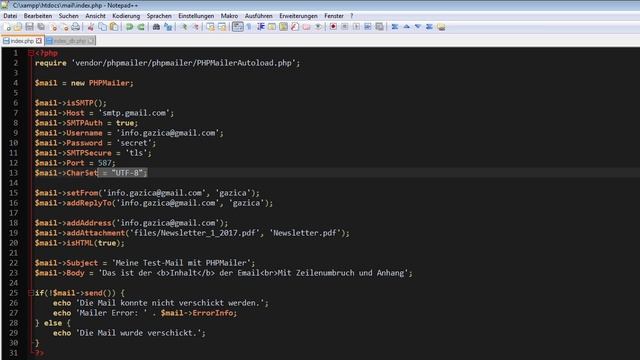Toggle the Indent Guide toolbar icon
This screenshot has height=360, width=640.
coord(260,27)
